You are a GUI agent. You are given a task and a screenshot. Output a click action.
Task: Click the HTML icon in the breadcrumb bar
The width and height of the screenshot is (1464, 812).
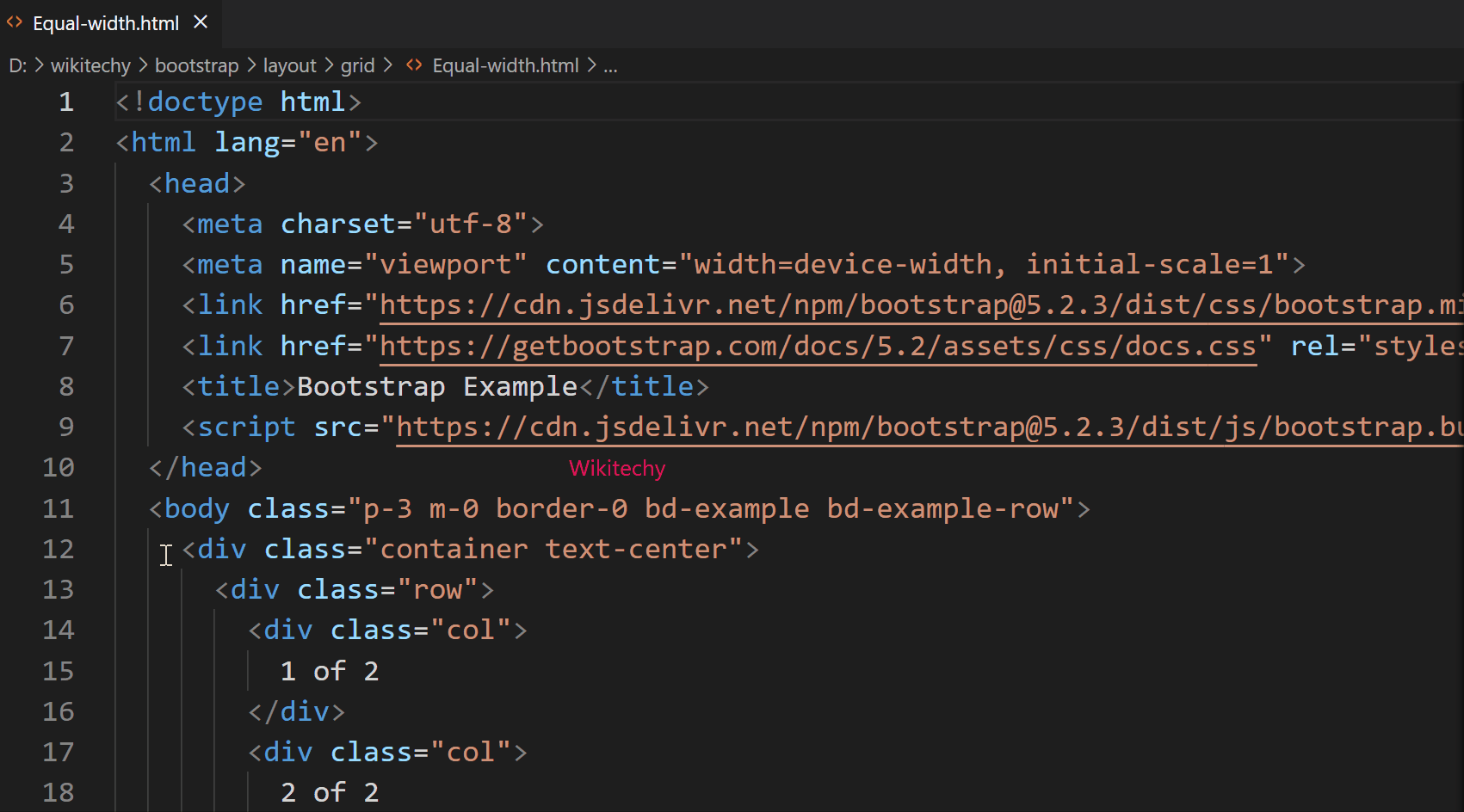tap(413, 65)
